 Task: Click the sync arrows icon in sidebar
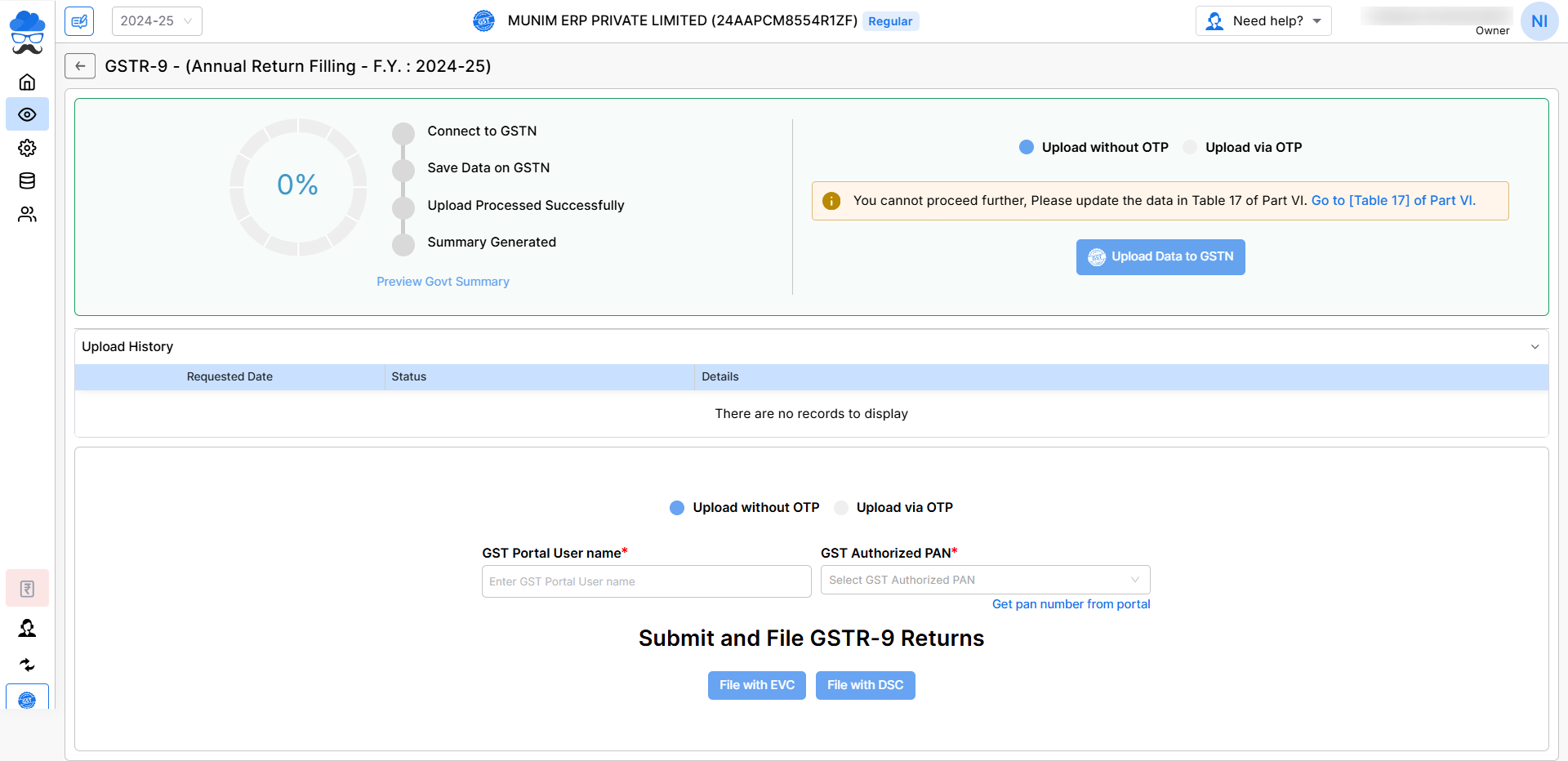coord(27,665)
